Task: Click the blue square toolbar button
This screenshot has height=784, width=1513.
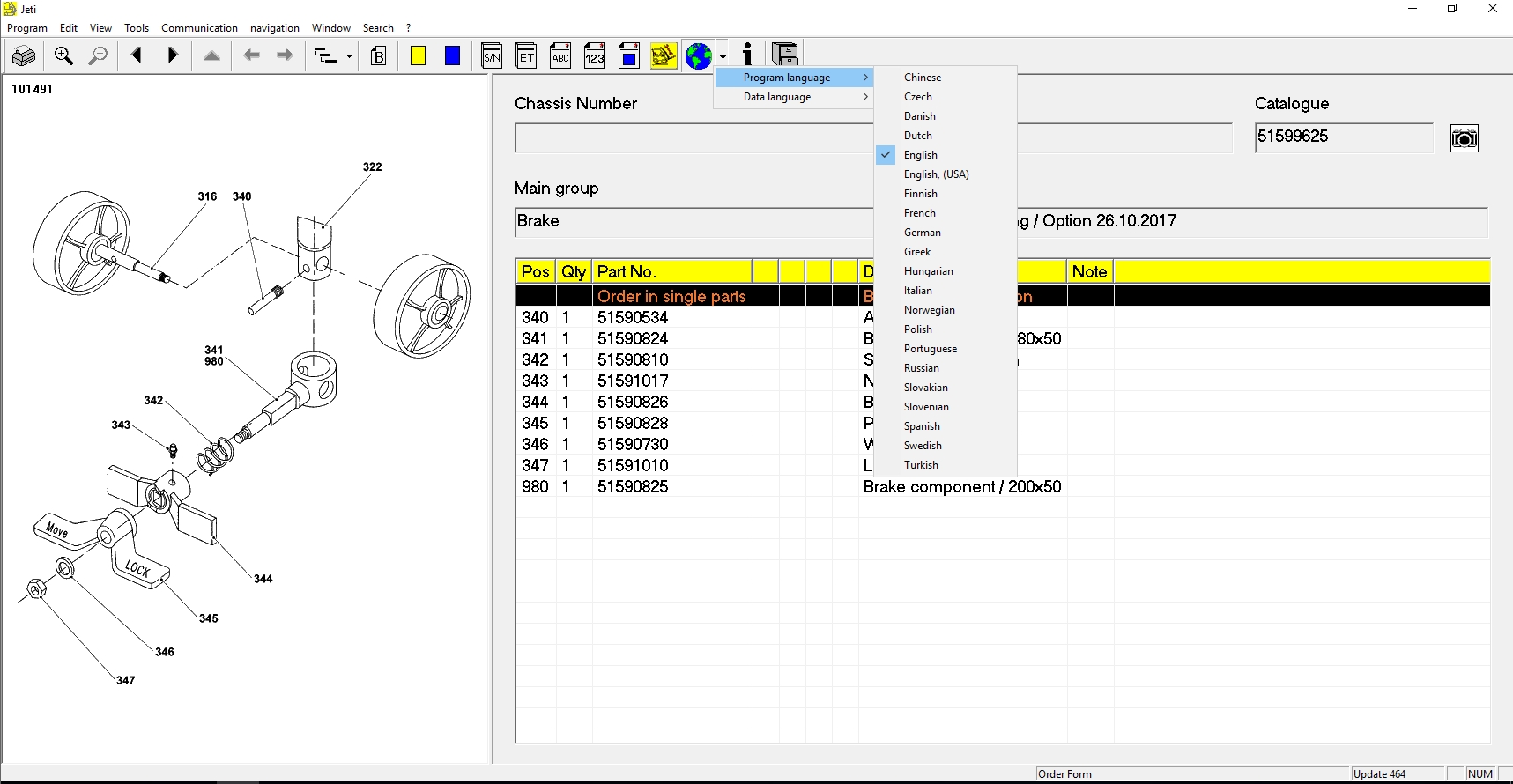Action: click(453, 56)
